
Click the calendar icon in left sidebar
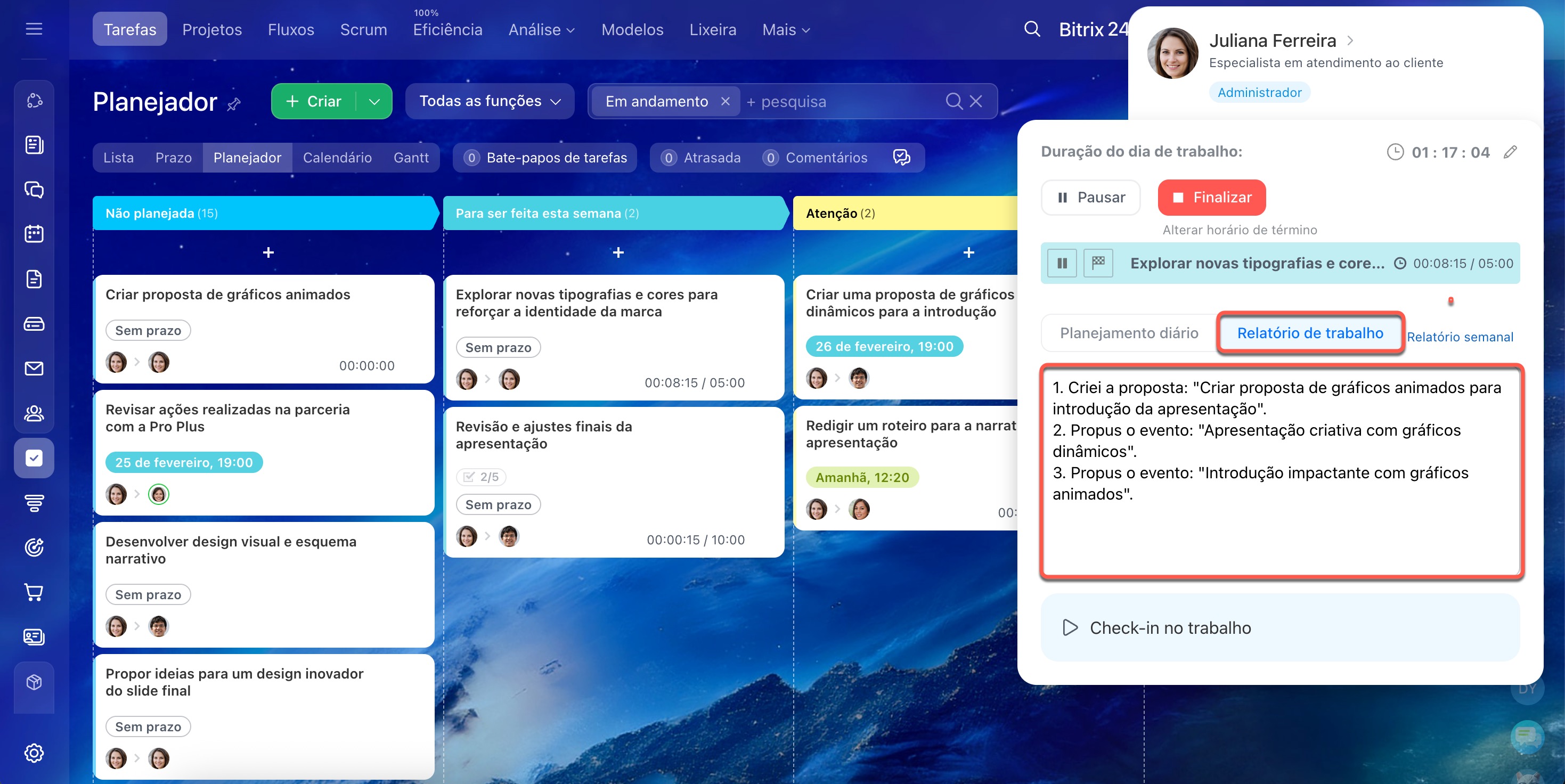tap(34, 234)
